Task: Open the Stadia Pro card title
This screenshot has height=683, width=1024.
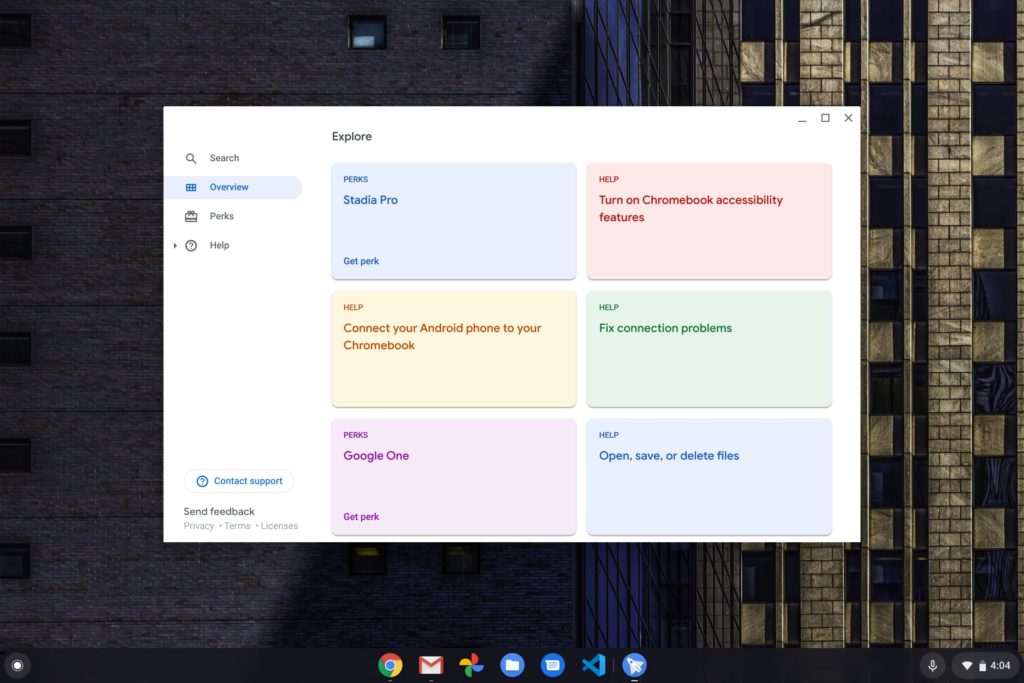Action: [x=370, y=200]
